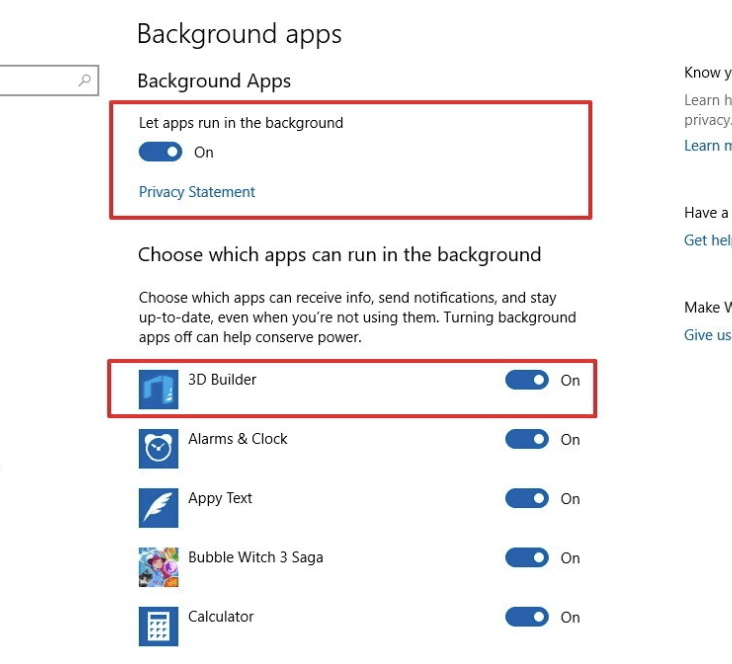The image size is (732, 664).
Task: Turn off Let apps run in background
Action: point(160,152)
